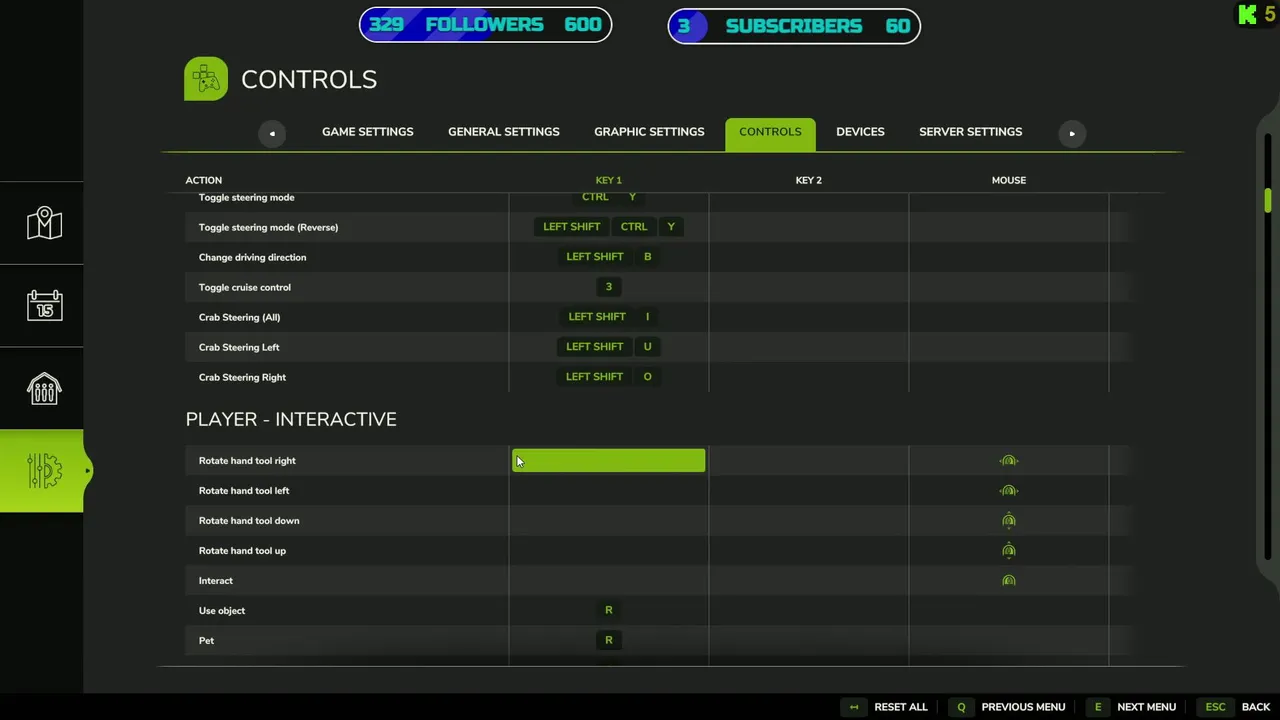Click the ESC key hint icon
Image resolution: width=1280 pixels, height=720 pixels.
pyautogui.click(x=1215, y=707)
